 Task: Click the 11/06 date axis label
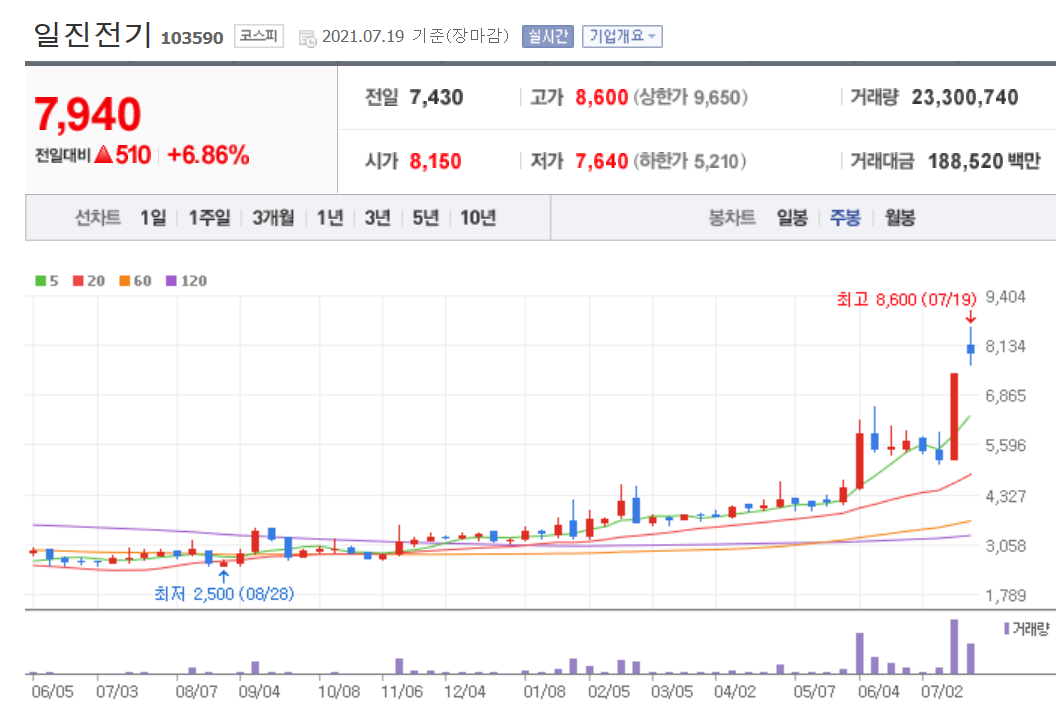[402, 692]
